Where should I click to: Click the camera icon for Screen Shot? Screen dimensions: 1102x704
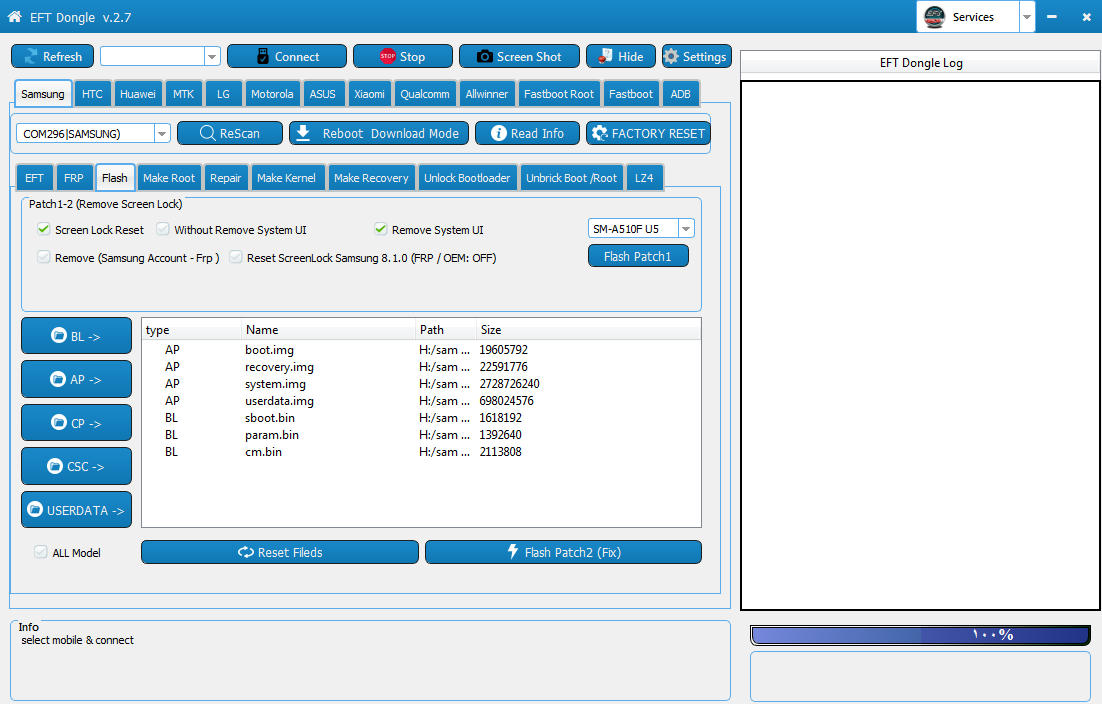(x=484, y=56)
